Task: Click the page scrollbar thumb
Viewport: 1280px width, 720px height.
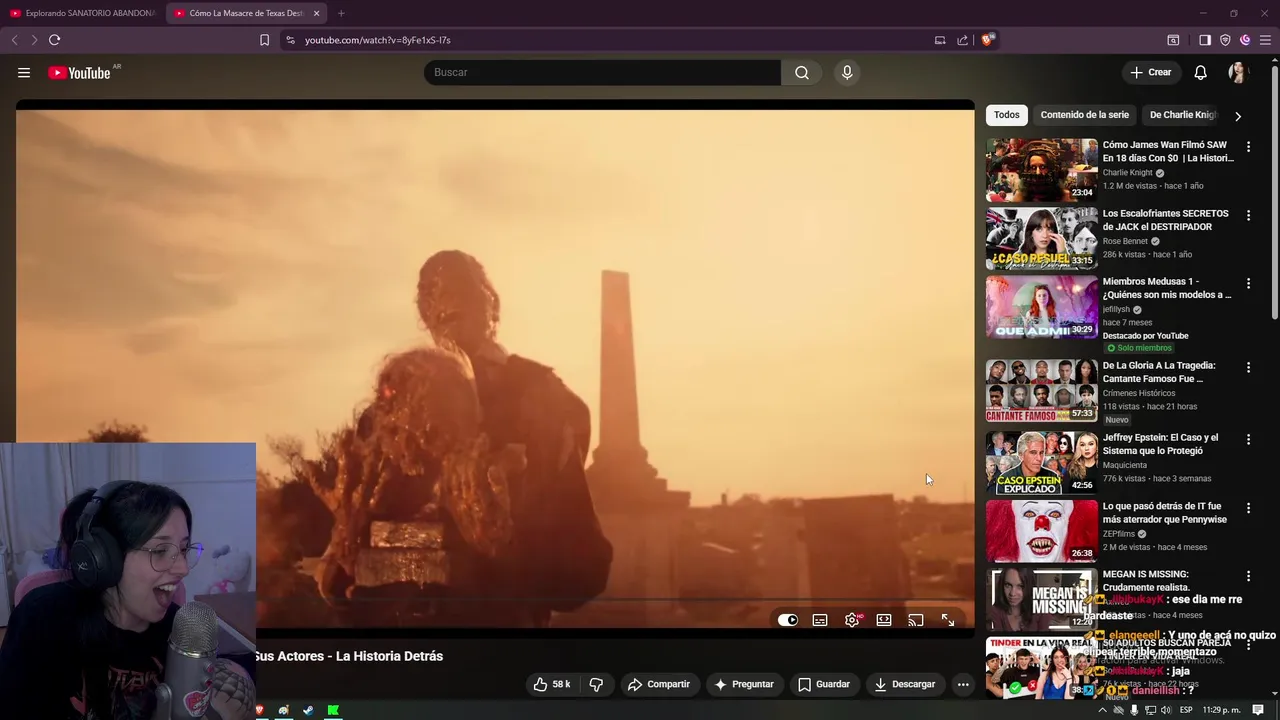Action: pos(1274,192)
